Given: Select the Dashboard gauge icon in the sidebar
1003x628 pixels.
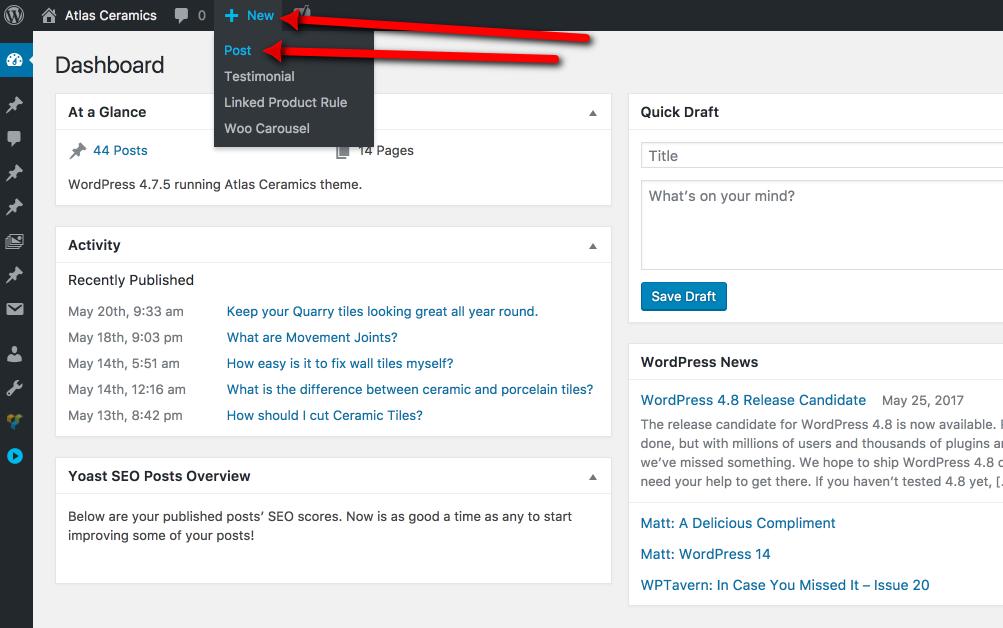Looking at the screenshot, I should pyautogui.click(x=15, y=60).
